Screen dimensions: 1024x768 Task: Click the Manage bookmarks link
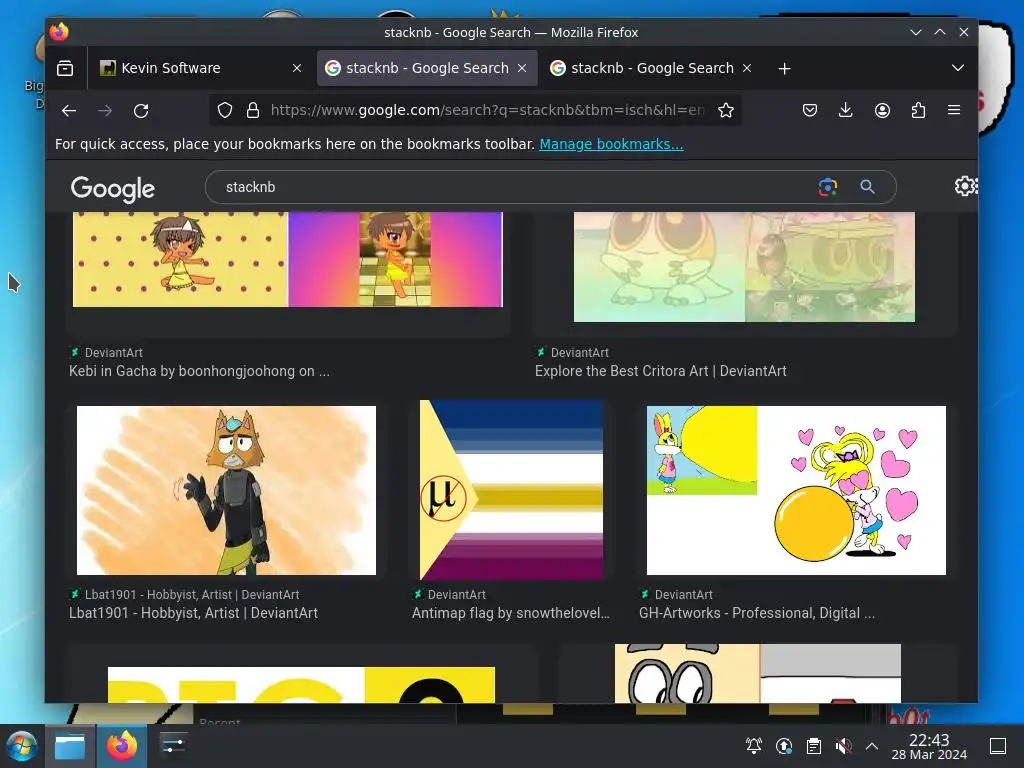click(x=611, y=144)
